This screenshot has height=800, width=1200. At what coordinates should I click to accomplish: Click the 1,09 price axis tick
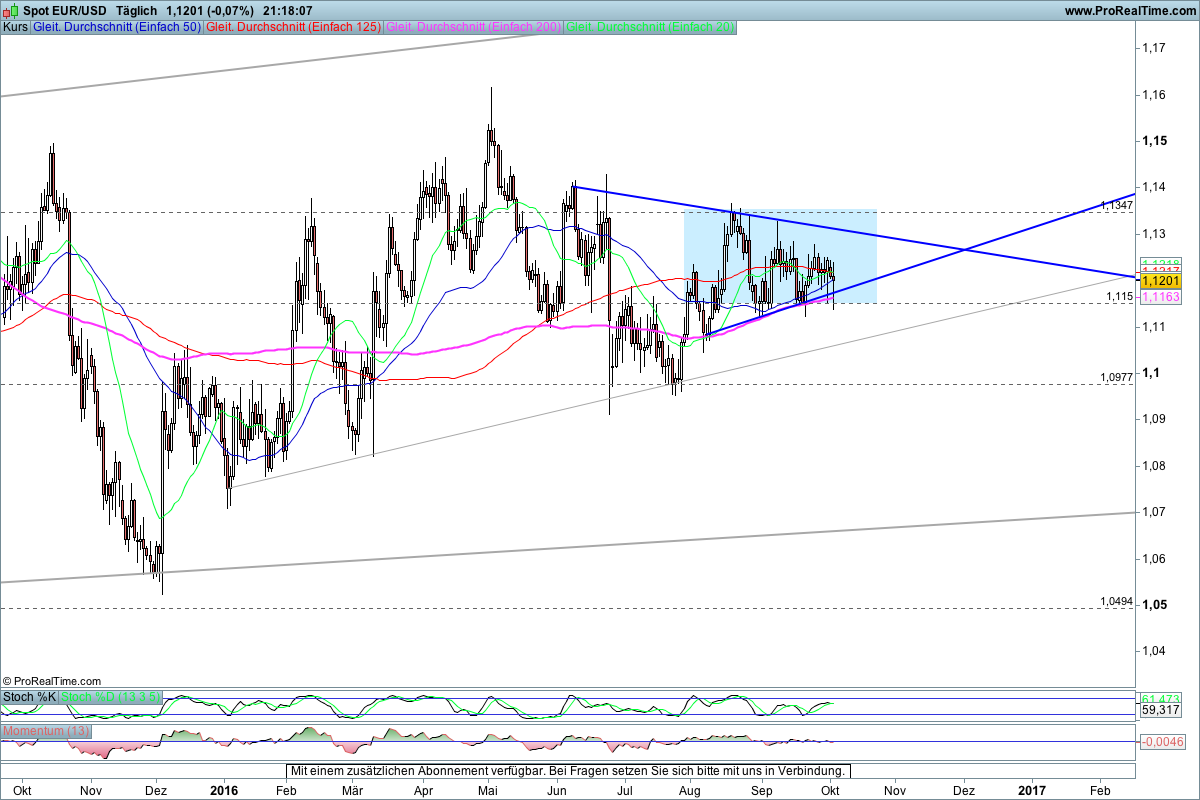point(1155,419)
